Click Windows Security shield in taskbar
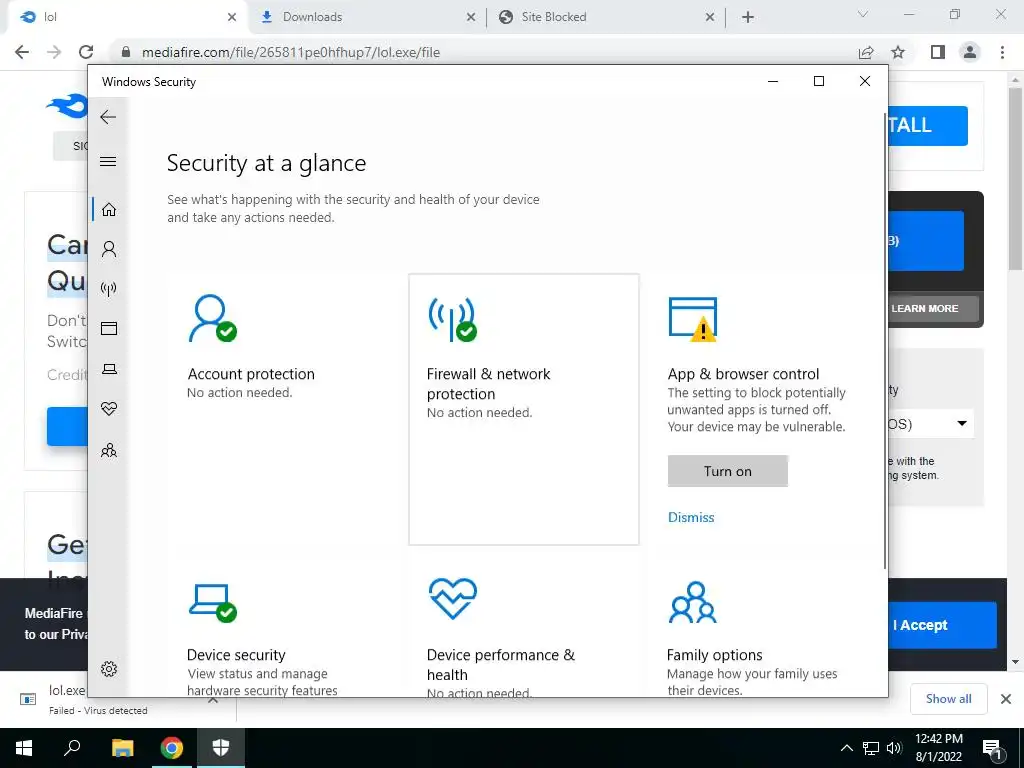 click(221, 748)
